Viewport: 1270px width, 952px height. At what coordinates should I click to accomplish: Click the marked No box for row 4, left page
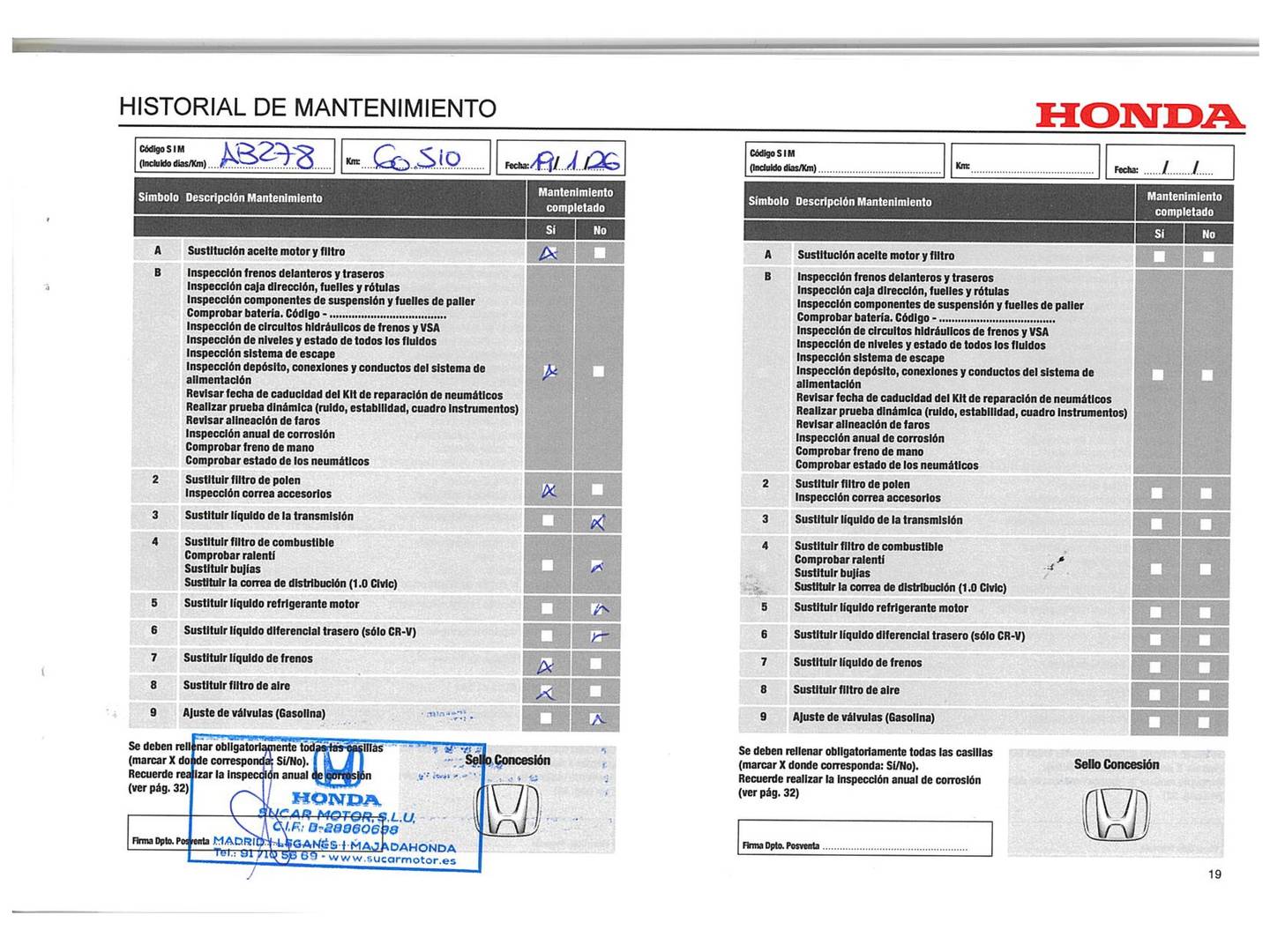(597, 567)
